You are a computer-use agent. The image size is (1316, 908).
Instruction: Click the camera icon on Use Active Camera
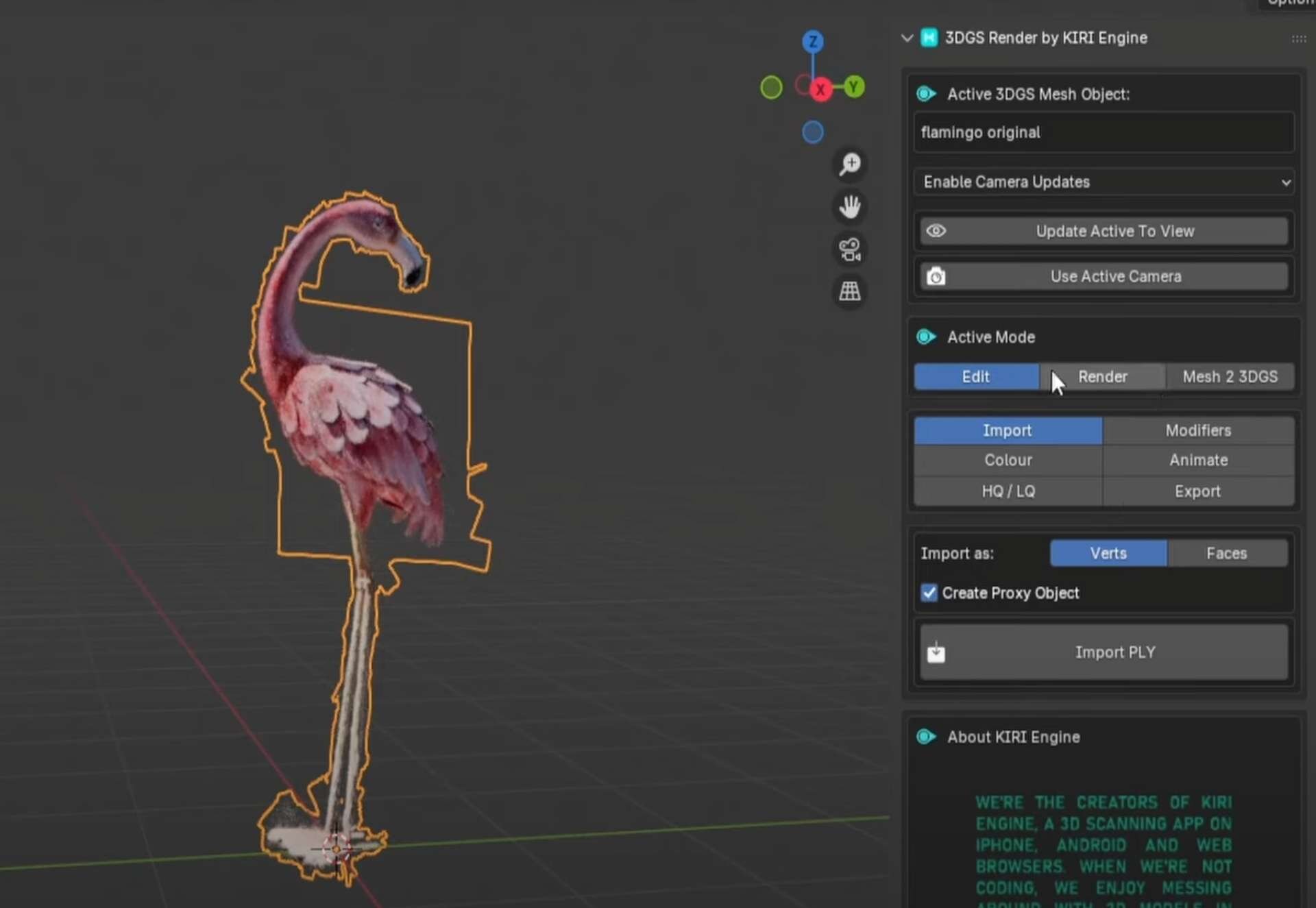936,276
